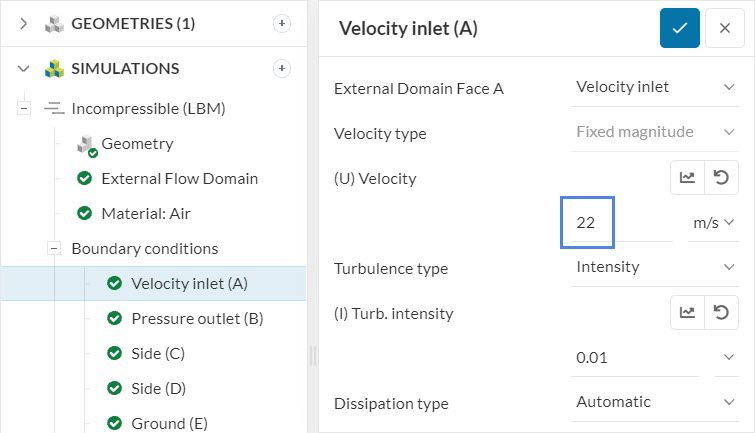Add a new simulation with plus icon
755x433 pixels.
click(282, 68)
